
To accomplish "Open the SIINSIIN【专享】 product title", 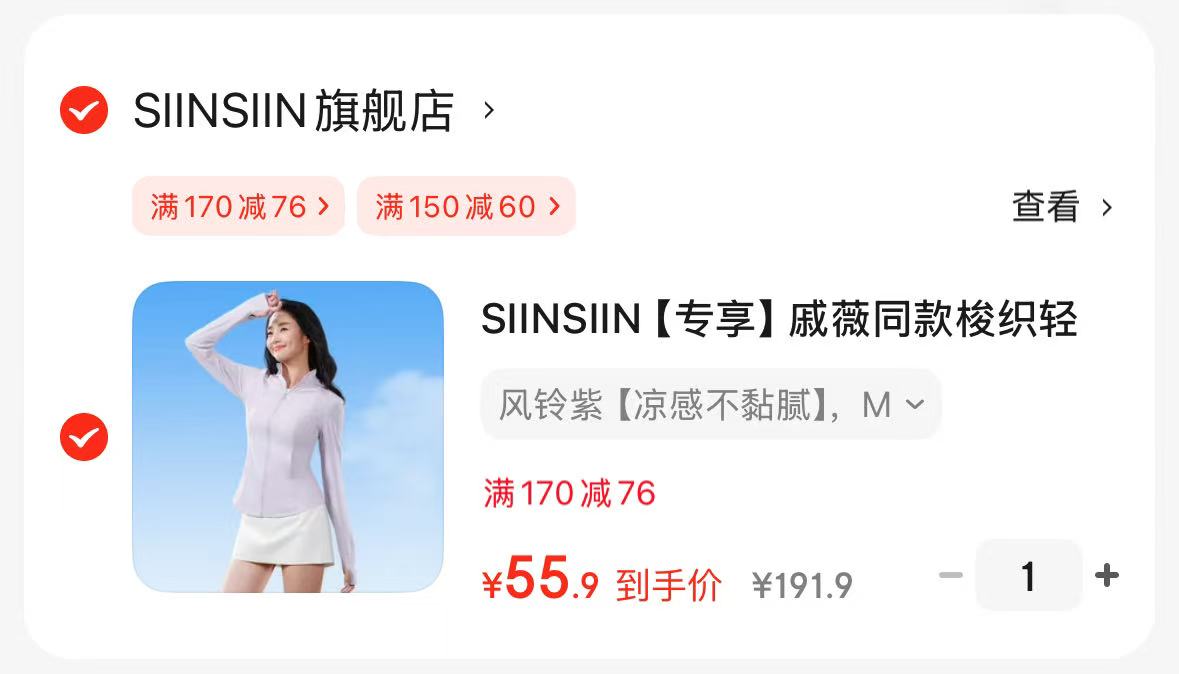I will click(x=779, y=319).
